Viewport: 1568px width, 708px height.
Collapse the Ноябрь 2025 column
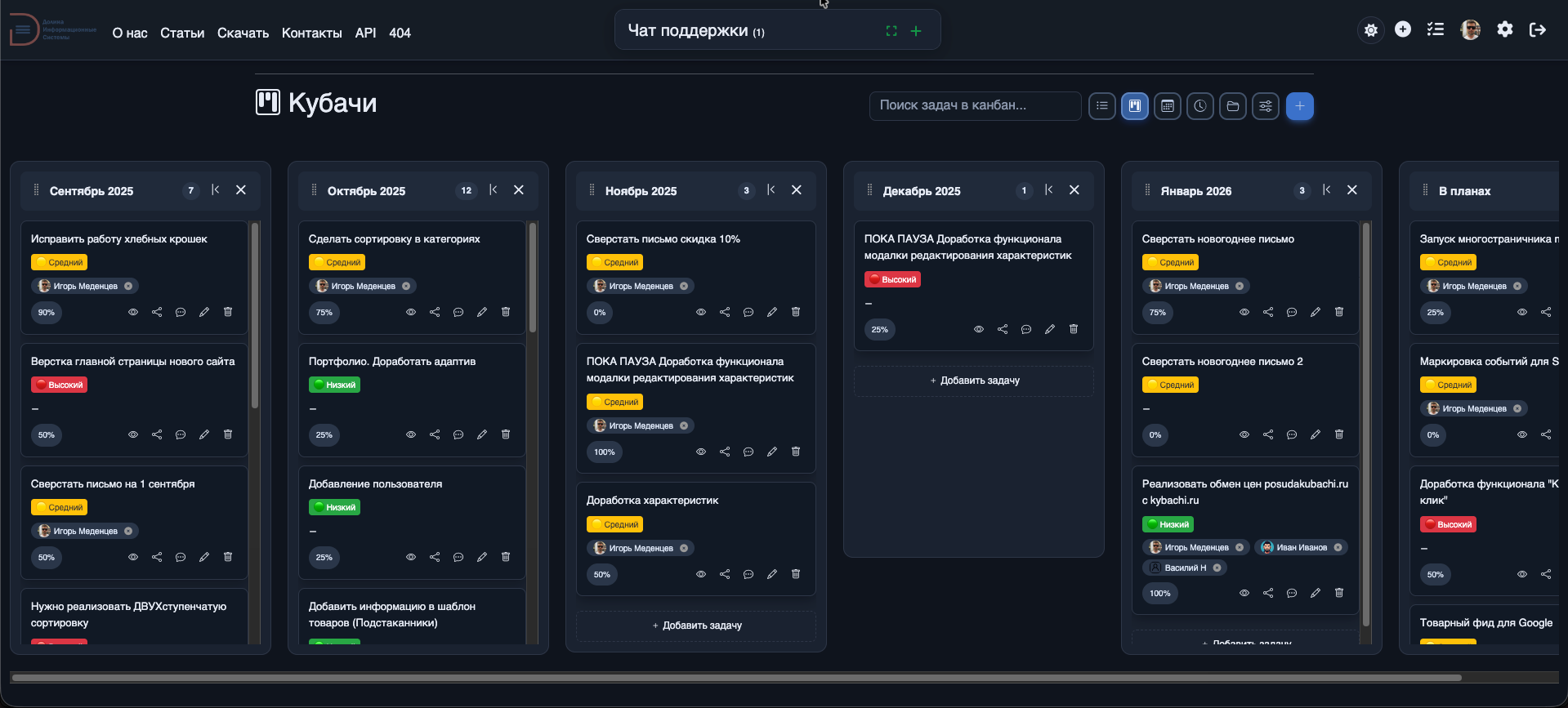[771, 189]
